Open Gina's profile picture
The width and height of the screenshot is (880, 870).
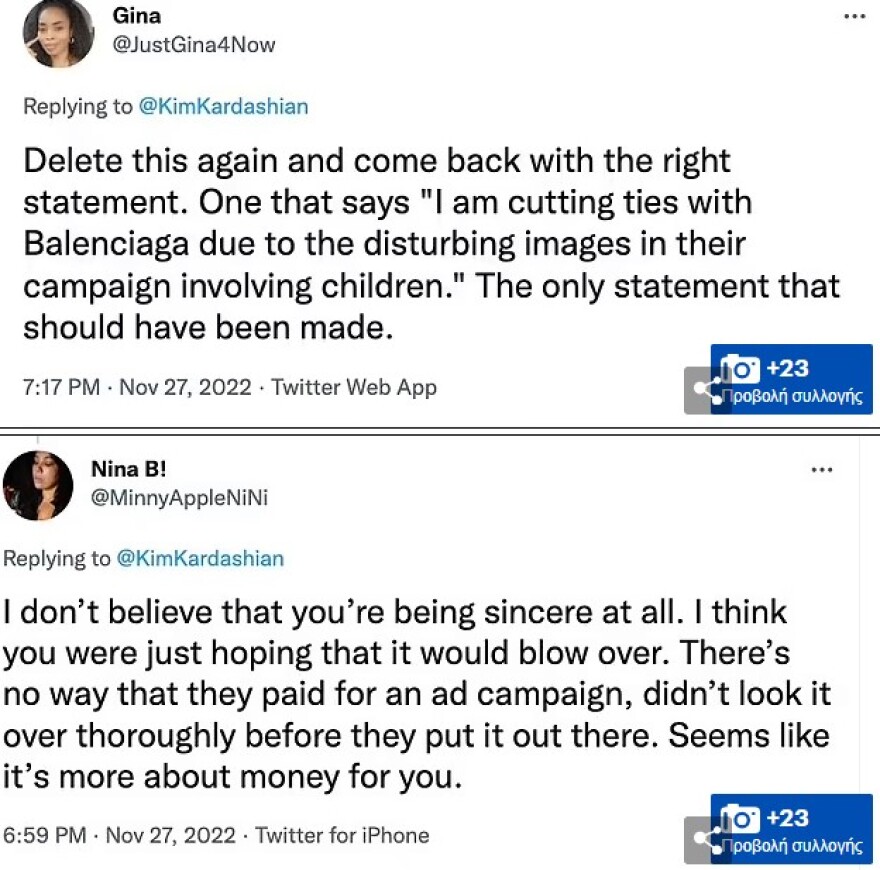(x=58, y=33)
